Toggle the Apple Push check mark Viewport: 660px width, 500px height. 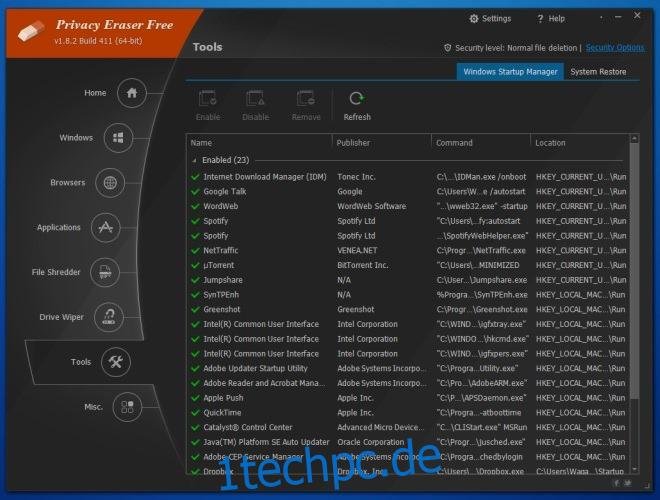pos(195,398)
